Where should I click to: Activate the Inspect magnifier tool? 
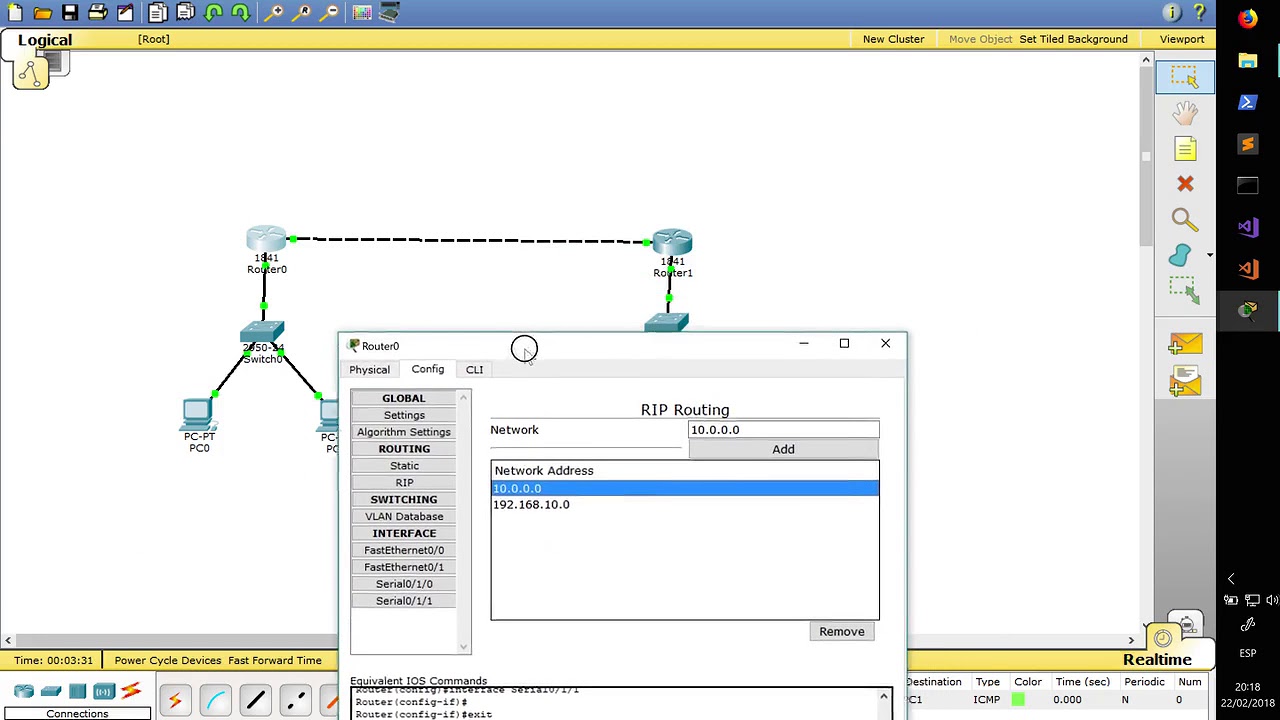pyautogui.click(x=1185, y=220)
